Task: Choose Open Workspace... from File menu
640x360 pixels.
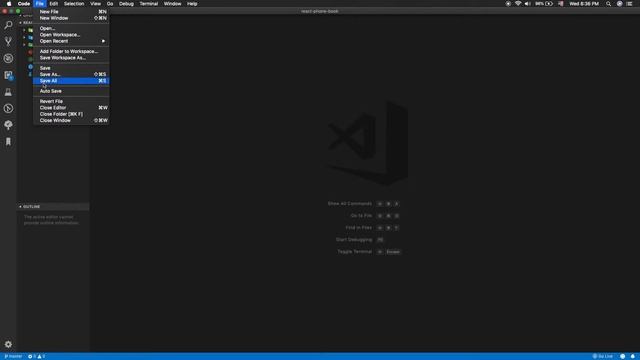Action: [x=71, y=35]
